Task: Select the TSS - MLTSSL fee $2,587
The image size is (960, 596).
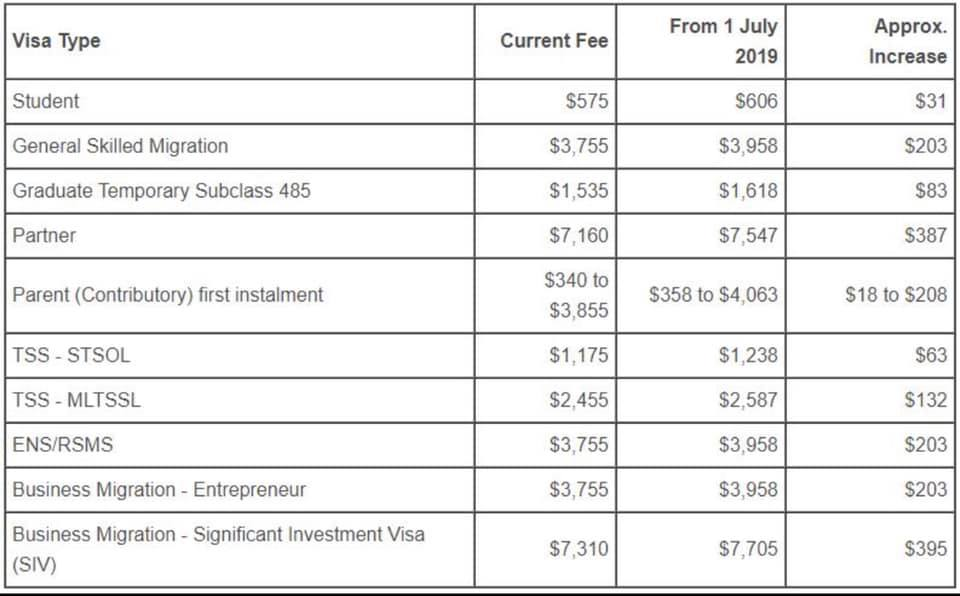Action: 747,400
